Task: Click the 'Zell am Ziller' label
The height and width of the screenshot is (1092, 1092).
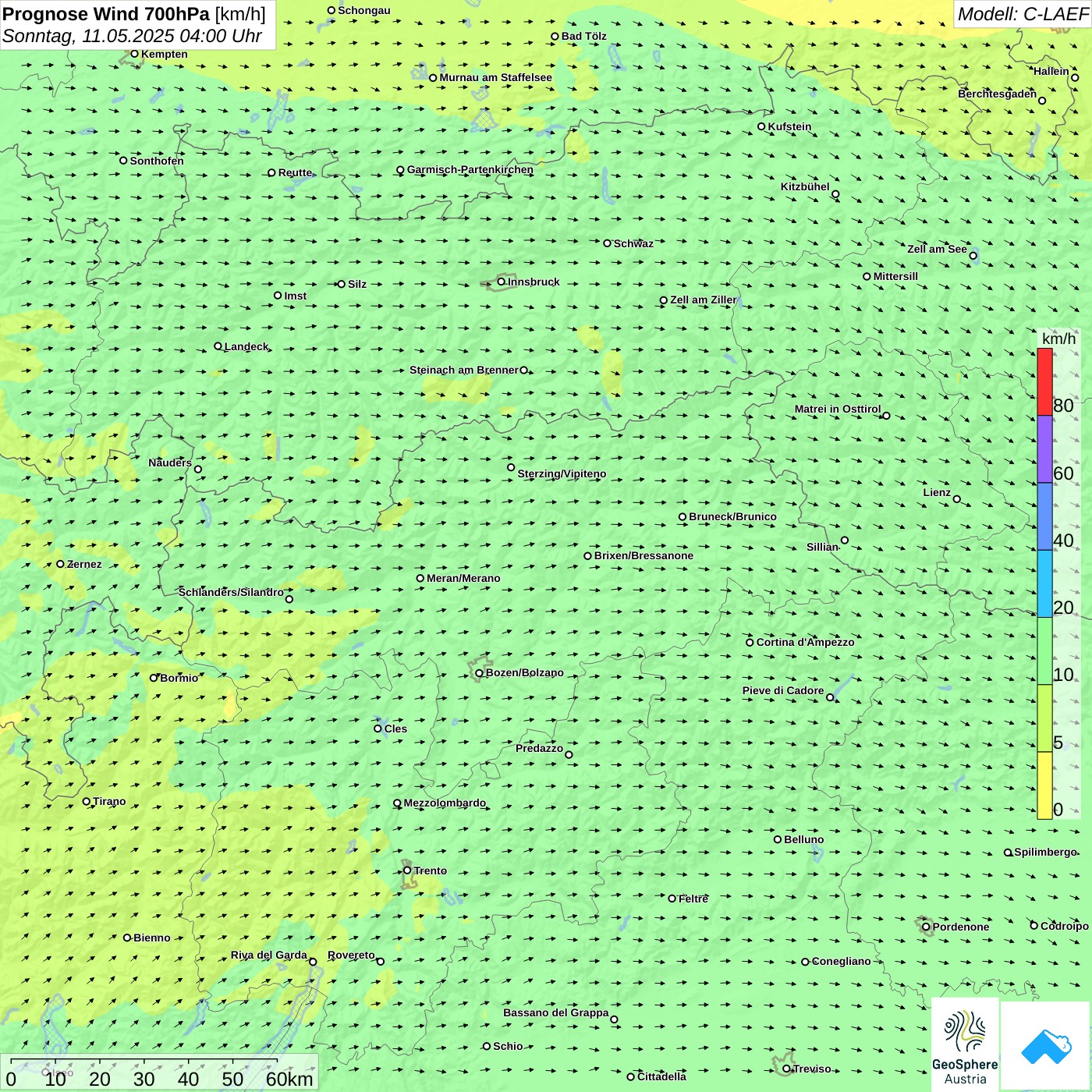Action: [704, 300]
